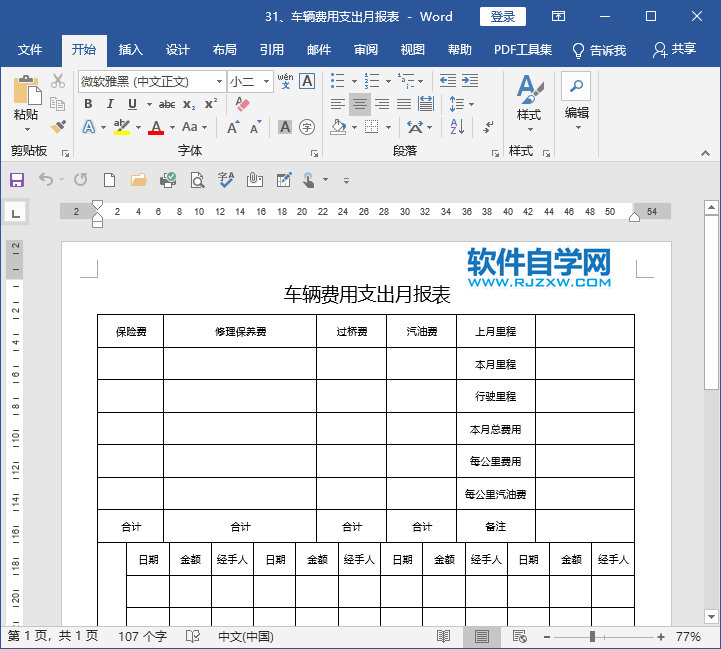
Task: Click the Copy icon
Action: point(57,104)
